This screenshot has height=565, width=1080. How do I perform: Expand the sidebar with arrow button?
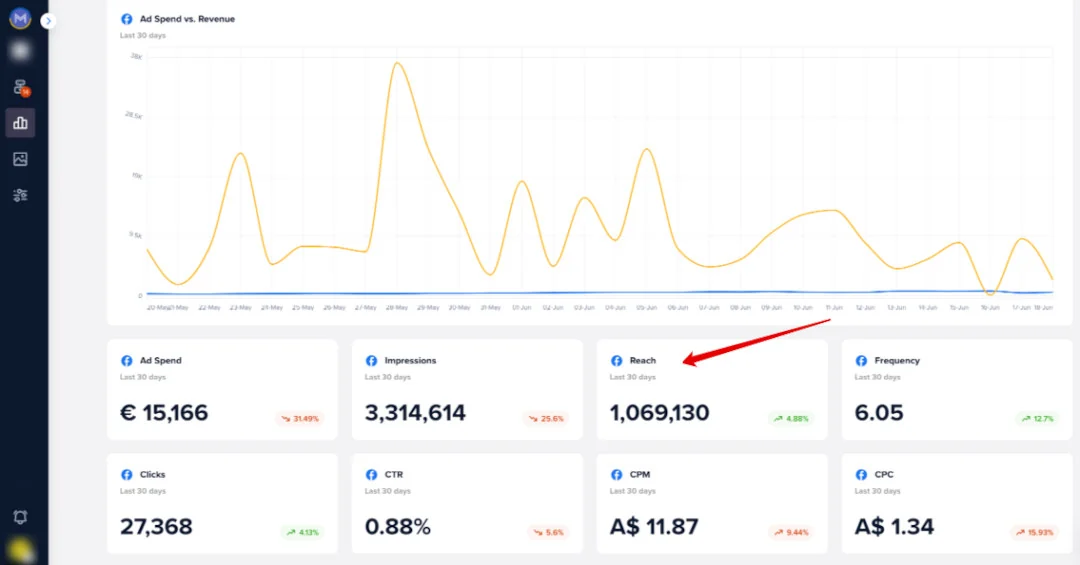48,21
